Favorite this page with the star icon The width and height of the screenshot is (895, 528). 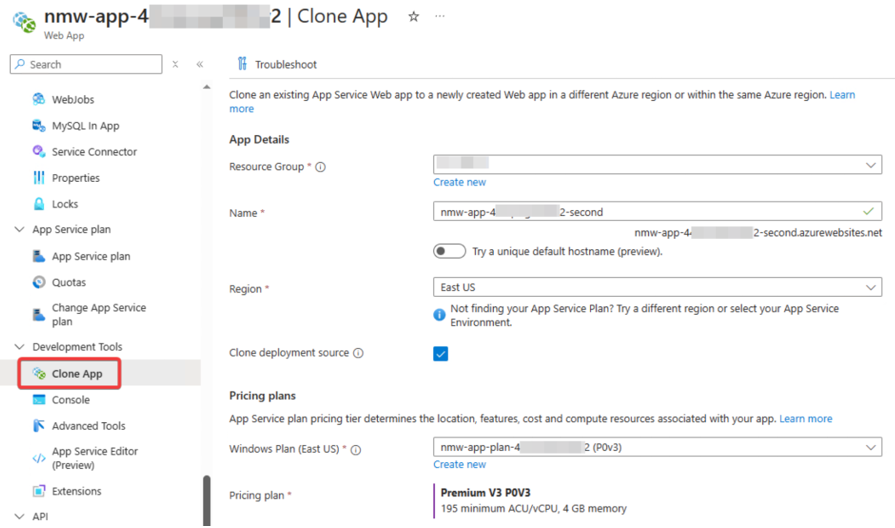(414, 17)
